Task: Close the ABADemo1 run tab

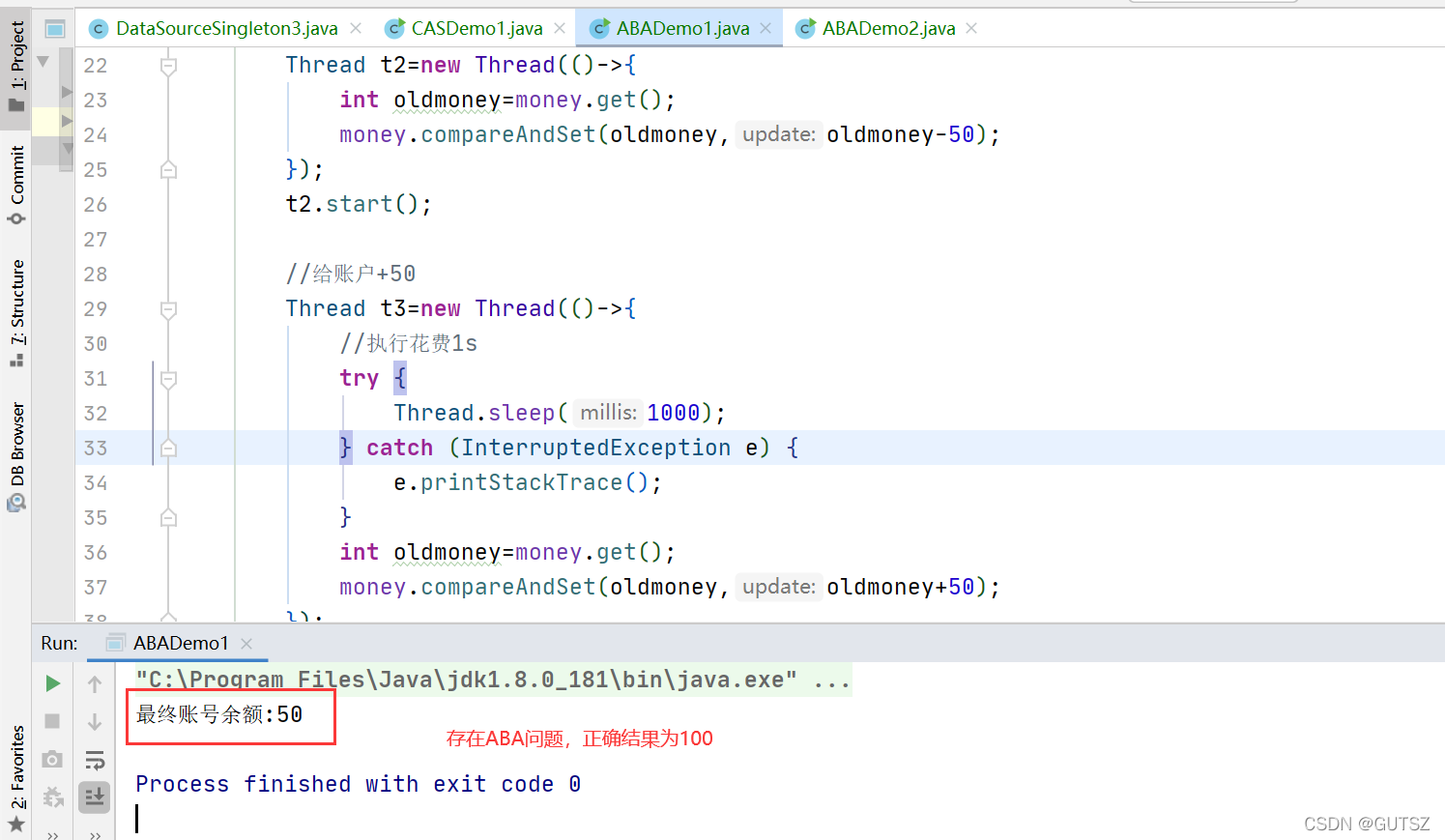Action: (246, 644)
